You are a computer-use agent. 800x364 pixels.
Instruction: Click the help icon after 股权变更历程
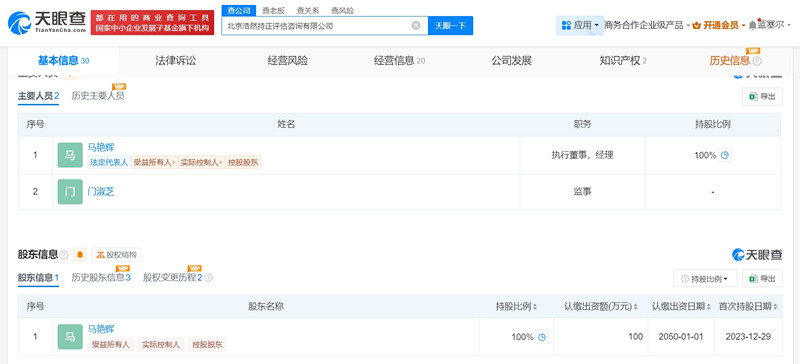[208, 278]
